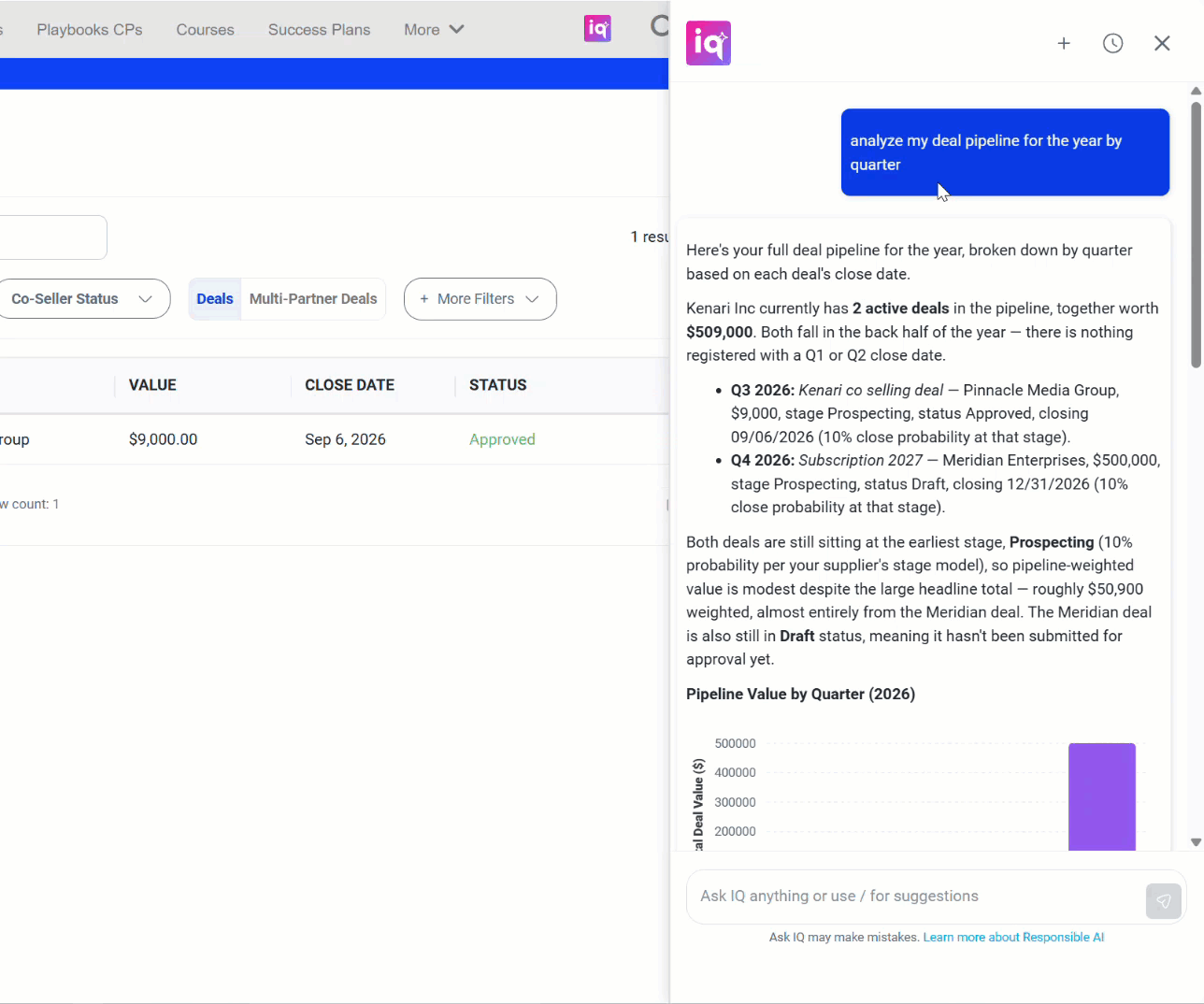Click the user message bubble about deal pipeline
The image size is (1204, 1004).
[1005, 152]
